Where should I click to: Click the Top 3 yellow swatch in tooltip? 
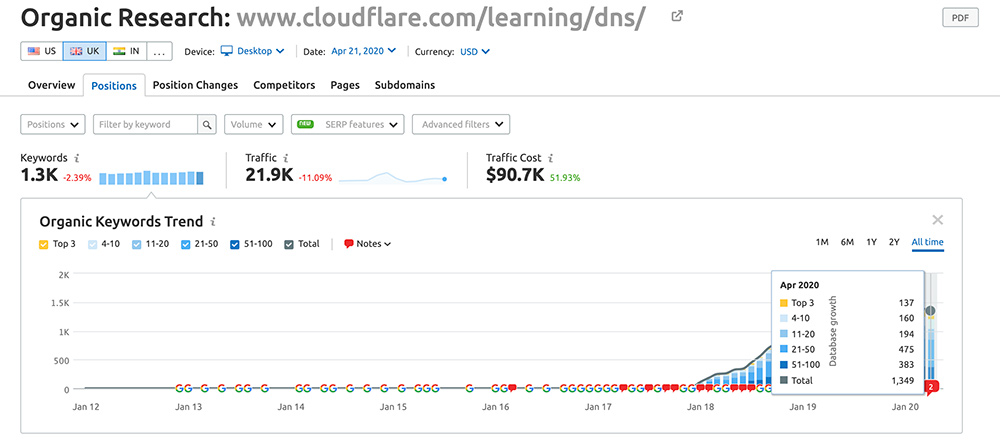pyautogui.click(x=784, y=303)
